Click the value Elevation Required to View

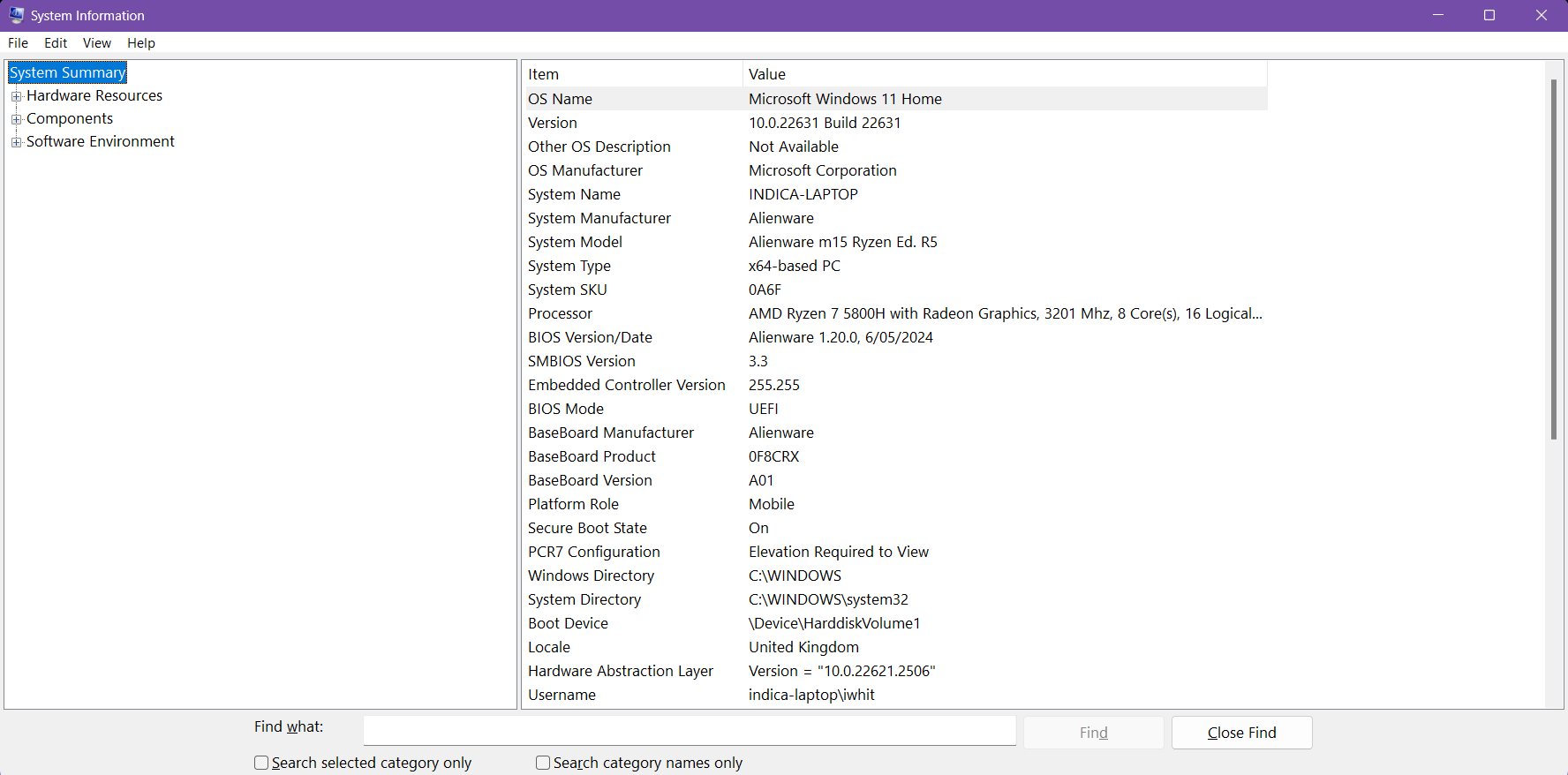coord(839,552)
